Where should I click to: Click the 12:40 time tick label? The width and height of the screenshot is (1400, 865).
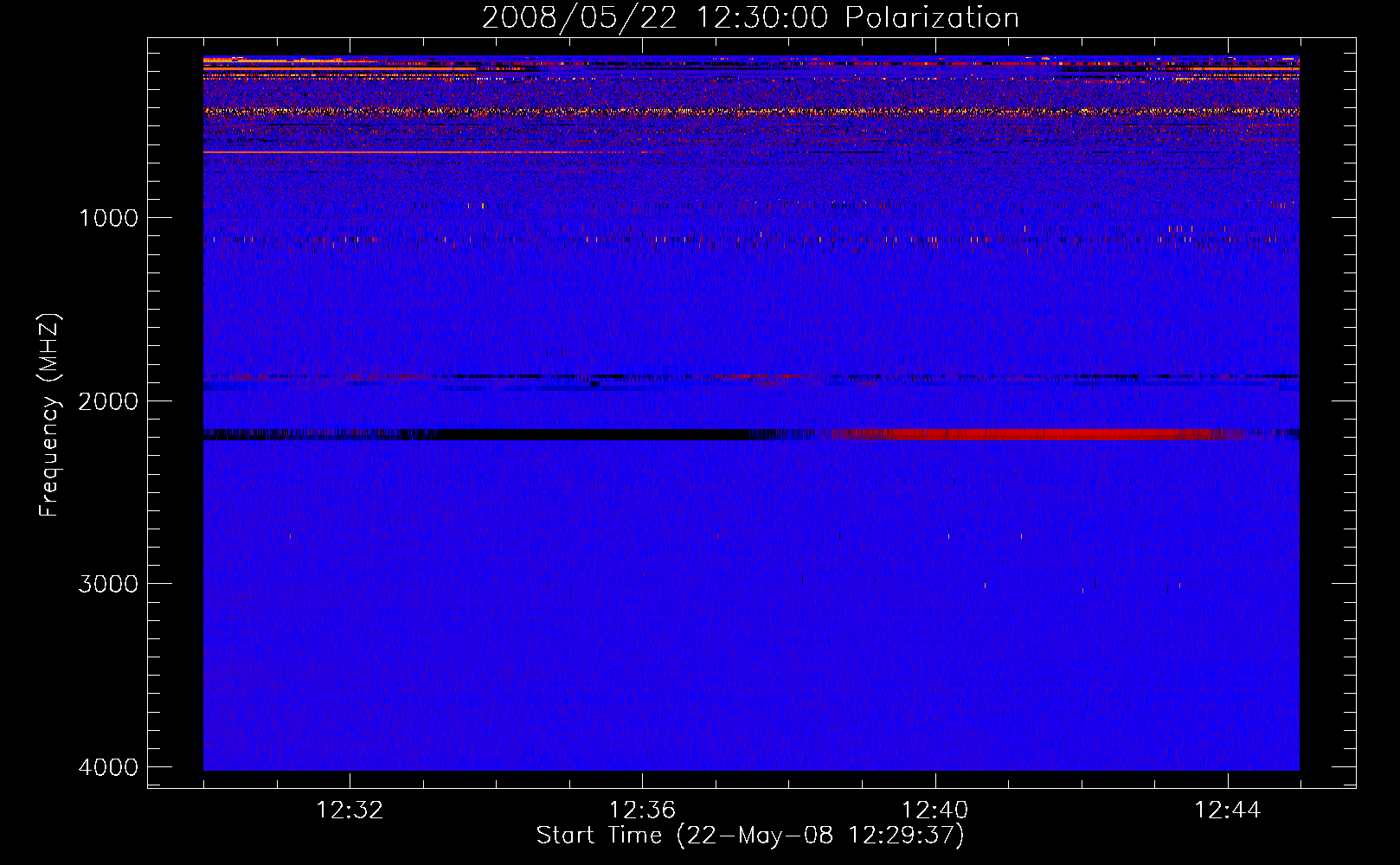(x=934, y=811)
